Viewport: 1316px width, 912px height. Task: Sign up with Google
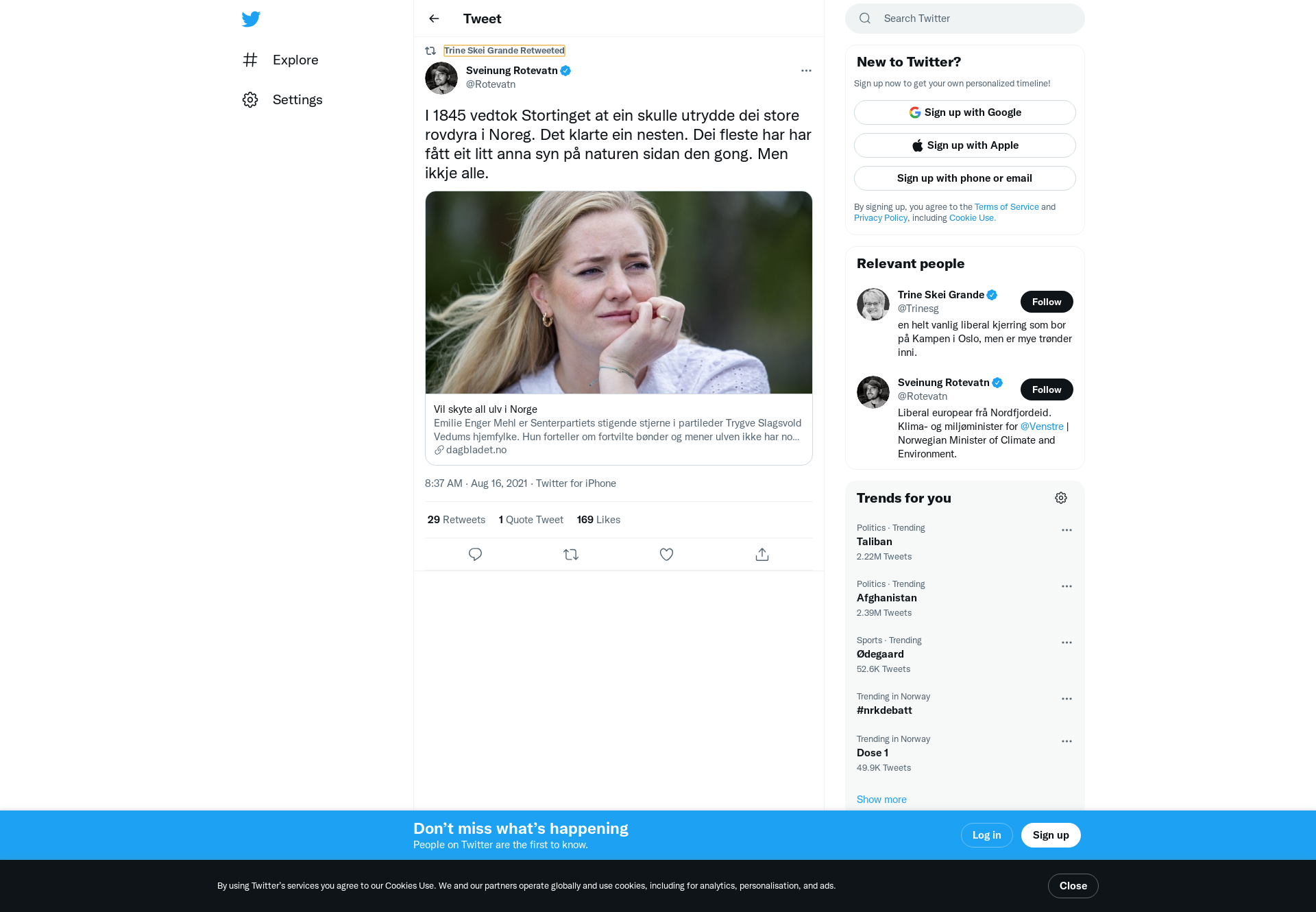coord(965,112)
